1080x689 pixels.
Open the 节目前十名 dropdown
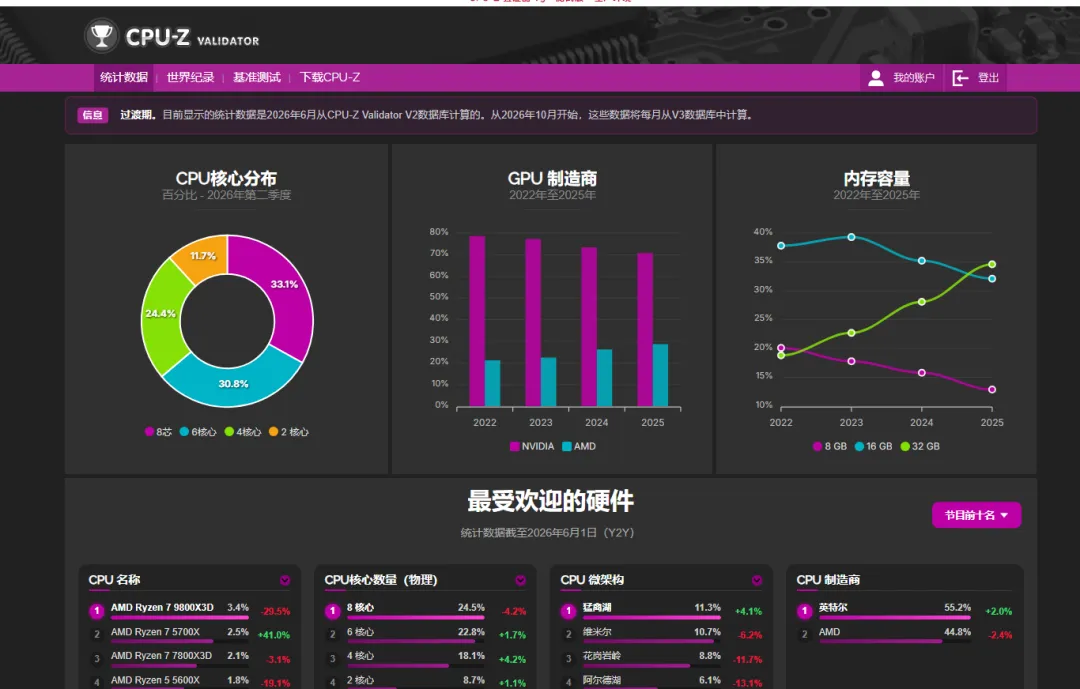tap(976, 515)
